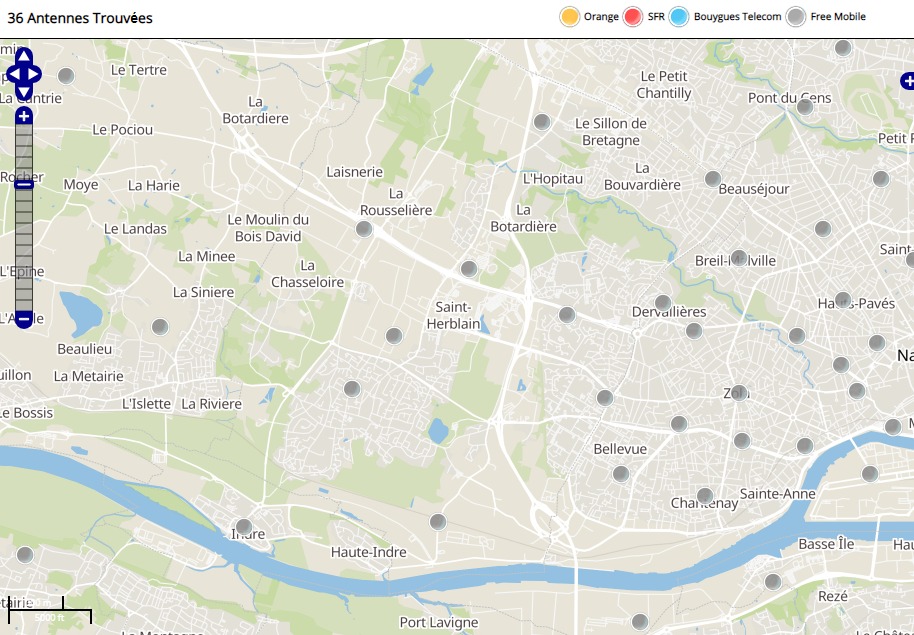This screenshot has height=635, width=914.
Task: Pan the map right with the arrow
Action: [35, 74]
